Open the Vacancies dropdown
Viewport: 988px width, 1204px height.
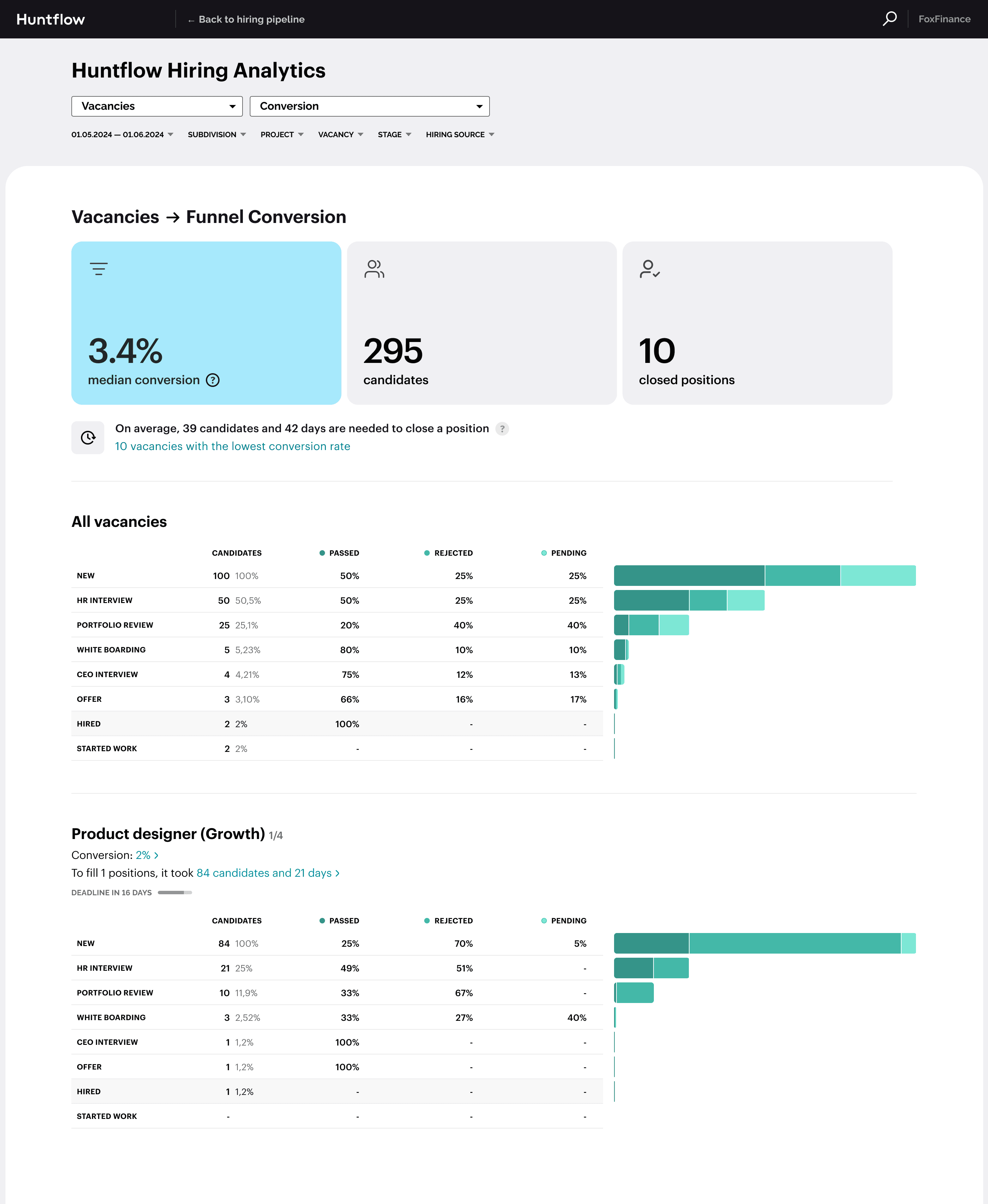click(x=157, y=106)
